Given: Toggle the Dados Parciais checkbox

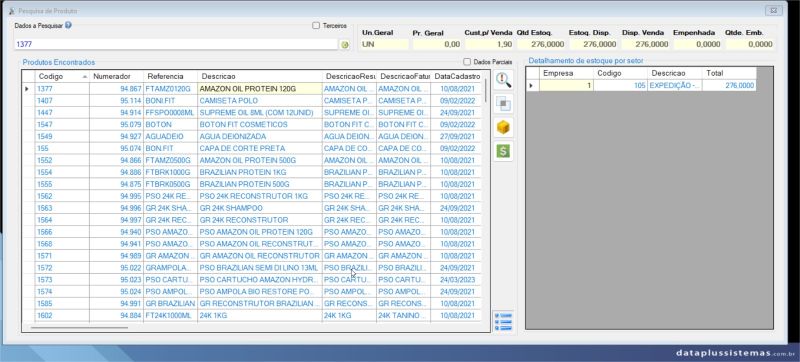Looking at the screenshot, I should 467,62.
